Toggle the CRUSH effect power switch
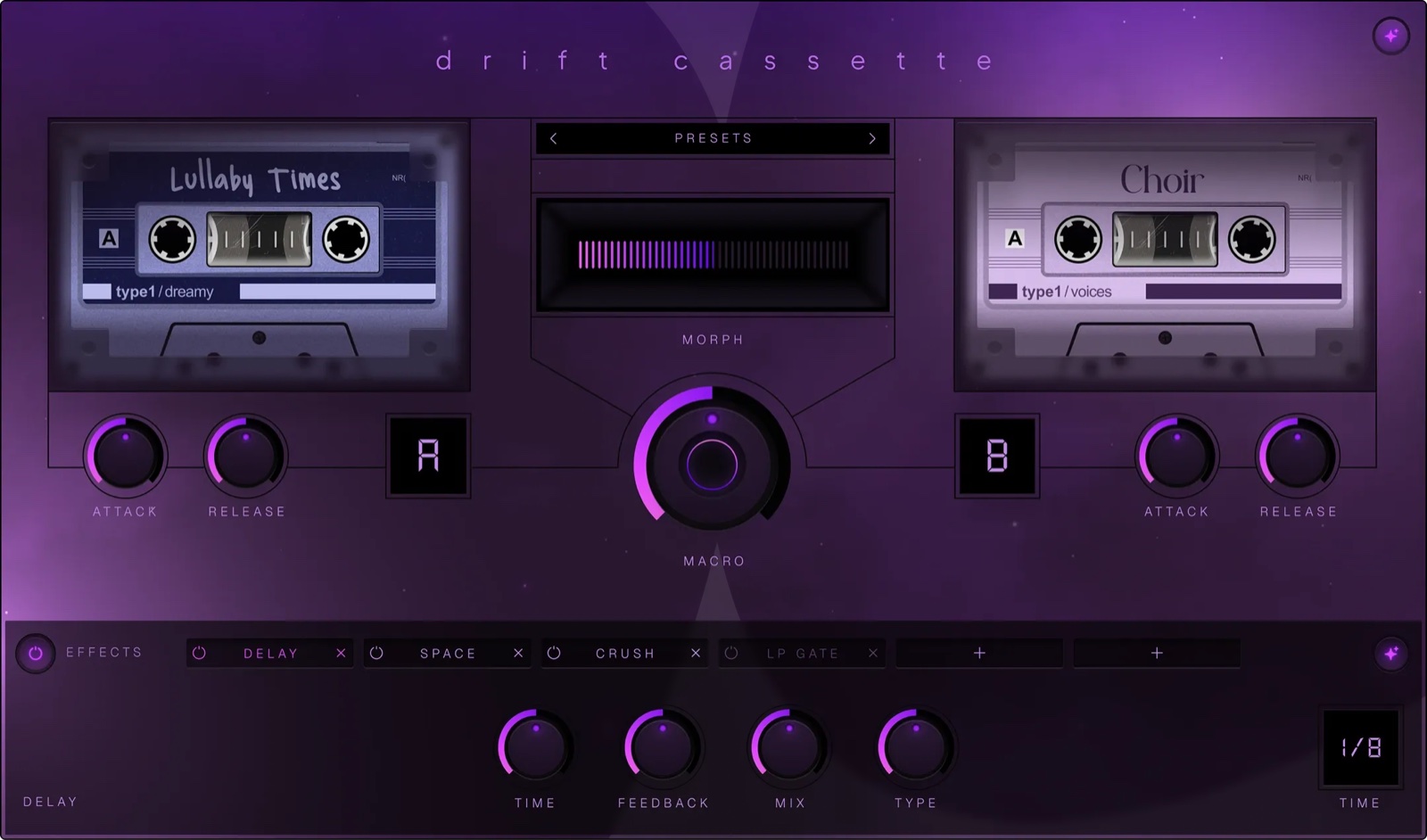Viewport: 1427px width, 840px height. click(554, 654)
